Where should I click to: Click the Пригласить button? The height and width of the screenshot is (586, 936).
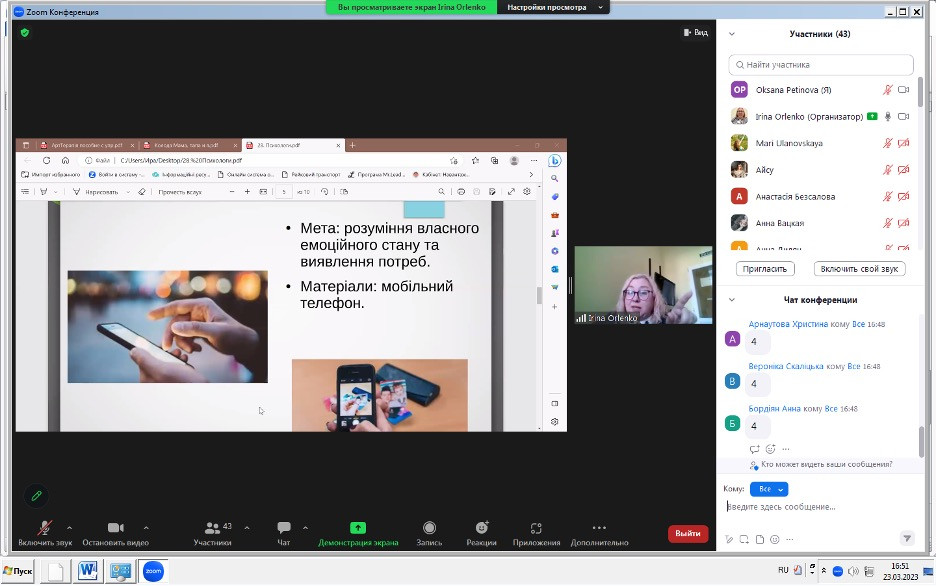point(765,269)
